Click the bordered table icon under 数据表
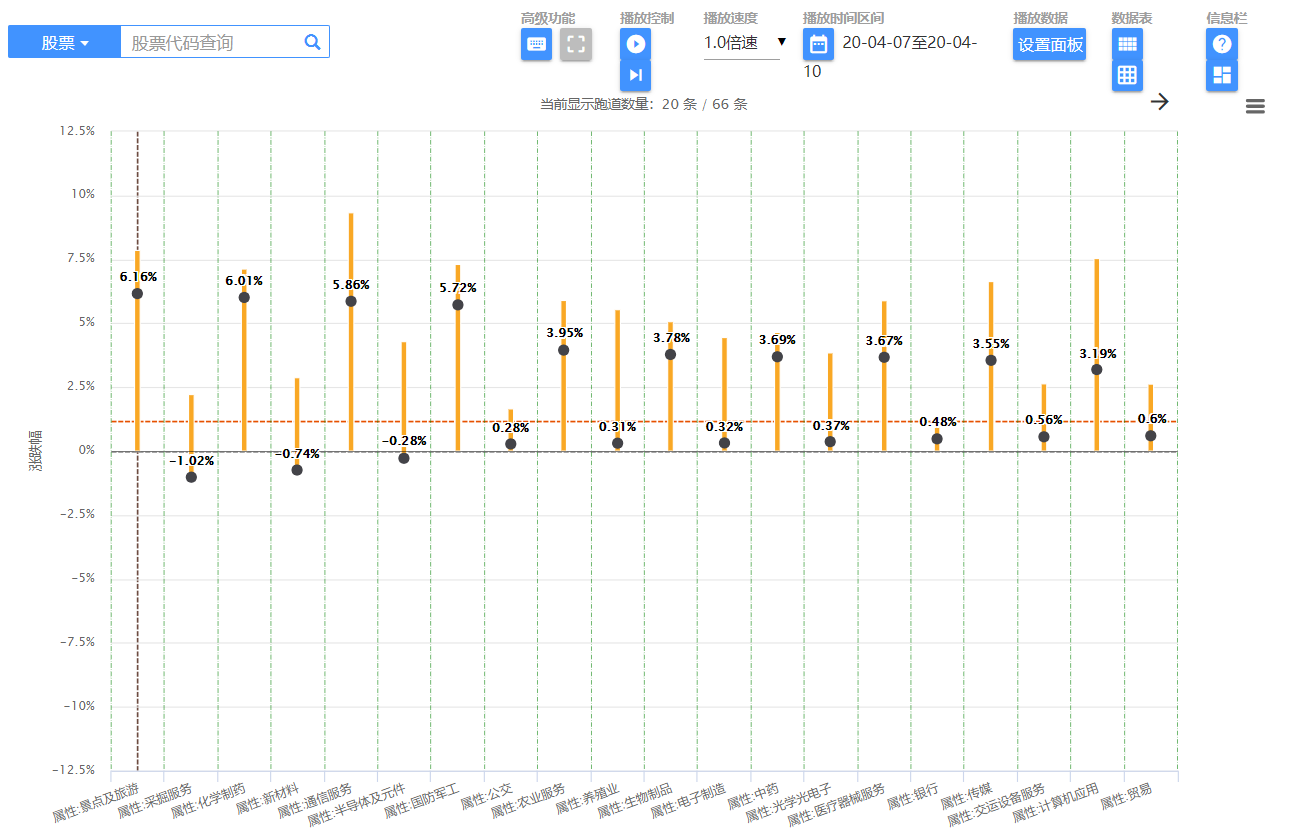1296x832 pixels. (x=1127, y=76)
